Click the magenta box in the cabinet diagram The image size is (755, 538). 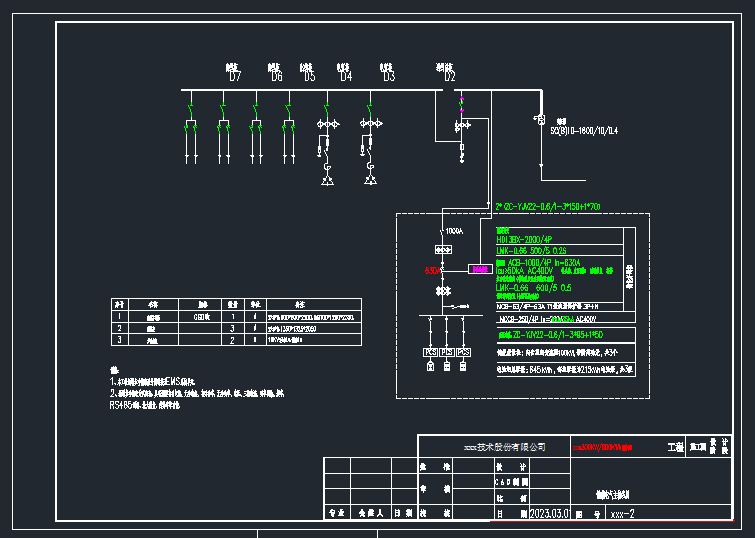click(x=480, y=269)
